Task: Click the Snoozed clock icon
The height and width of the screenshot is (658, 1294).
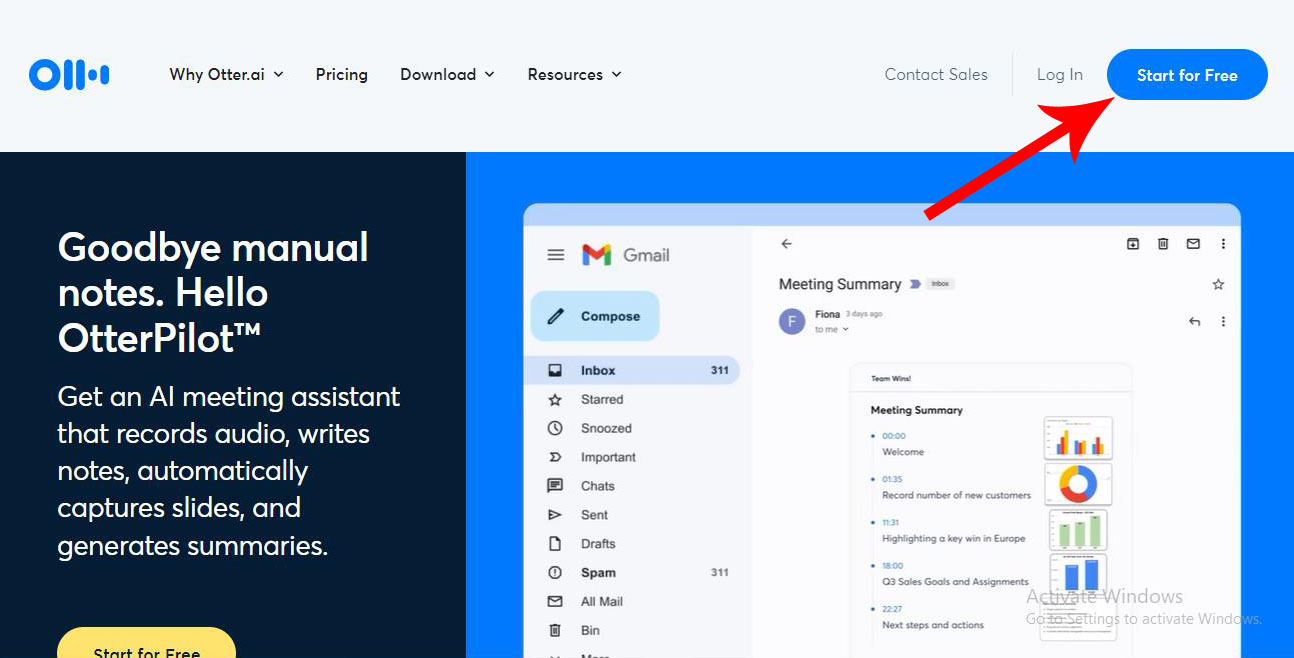Action: (555, 428)
